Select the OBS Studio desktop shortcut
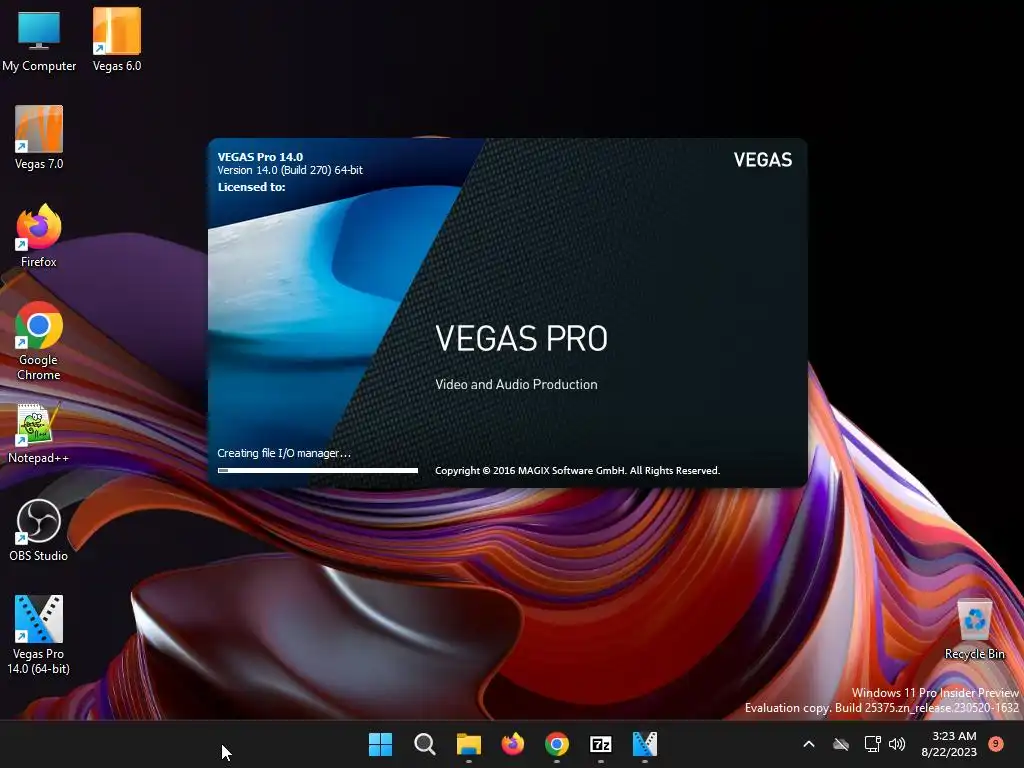 (x=39, y=530)
